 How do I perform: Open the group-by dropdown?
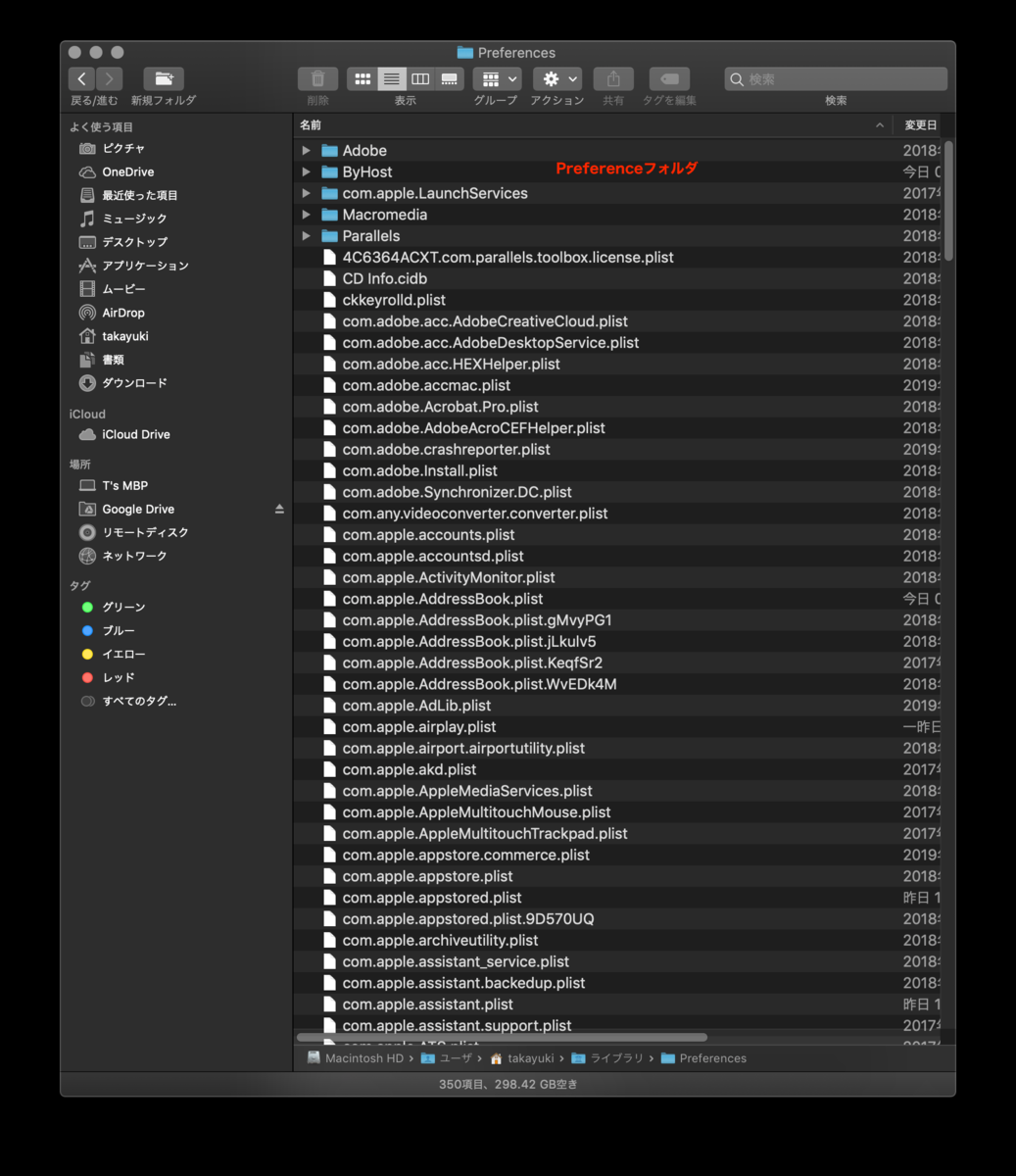pyautogui.click(x=498, y=78)
